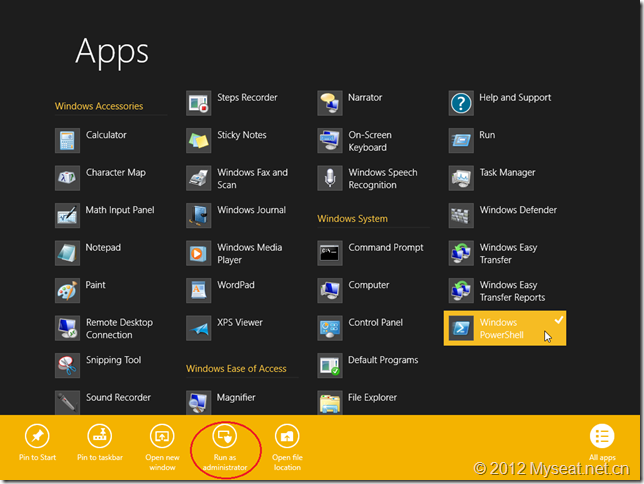Open Default Programs icon
644x484 pixels.
(x=330, y=365)
